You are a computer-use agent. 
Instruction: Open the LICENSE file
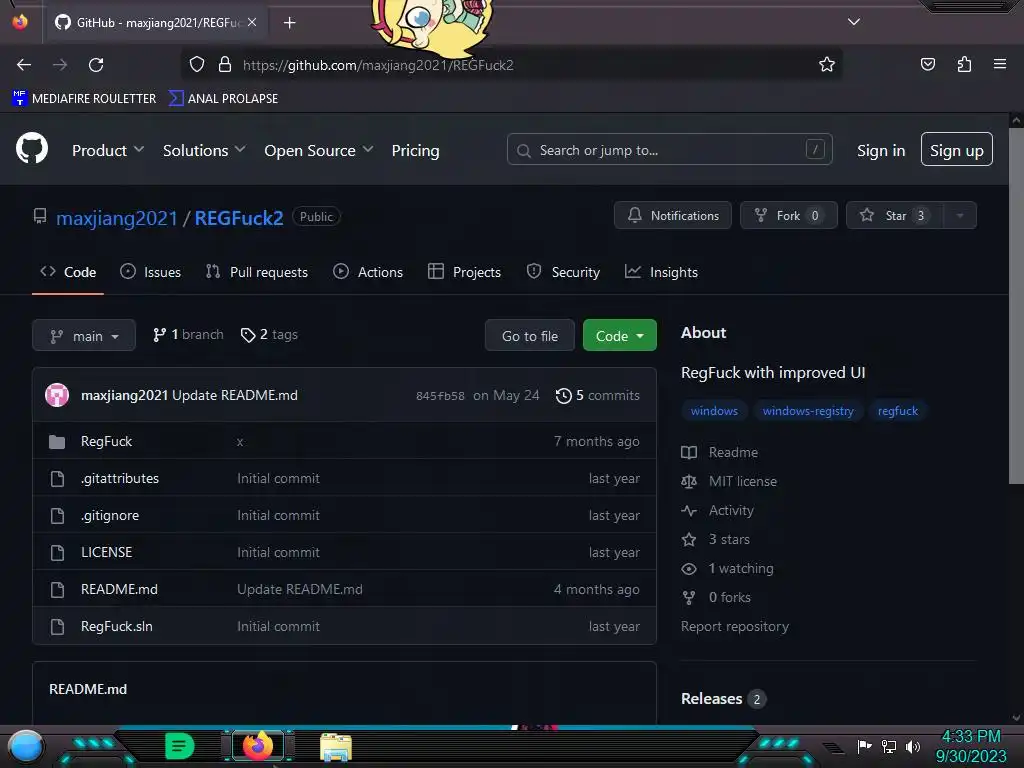pos(106,552)
